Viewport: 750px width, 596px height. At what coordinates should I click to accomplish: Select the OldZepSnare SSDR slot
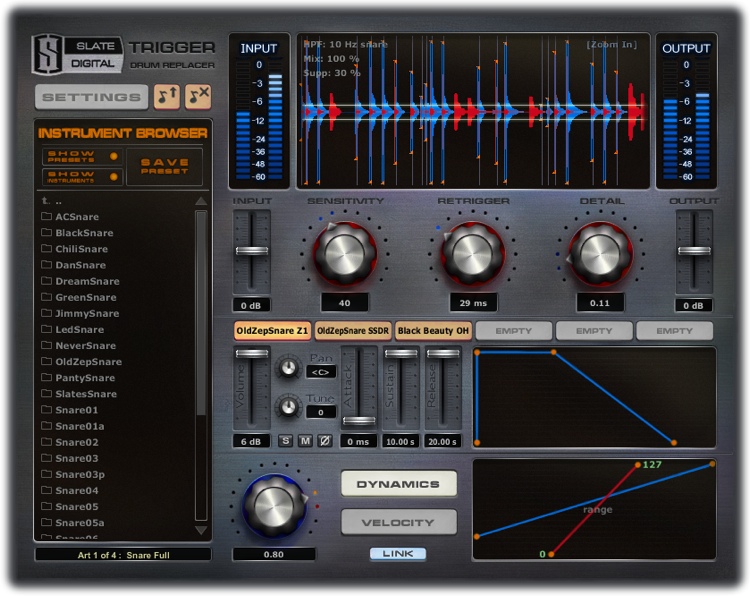pyautogui.click(x=353, y=331)
